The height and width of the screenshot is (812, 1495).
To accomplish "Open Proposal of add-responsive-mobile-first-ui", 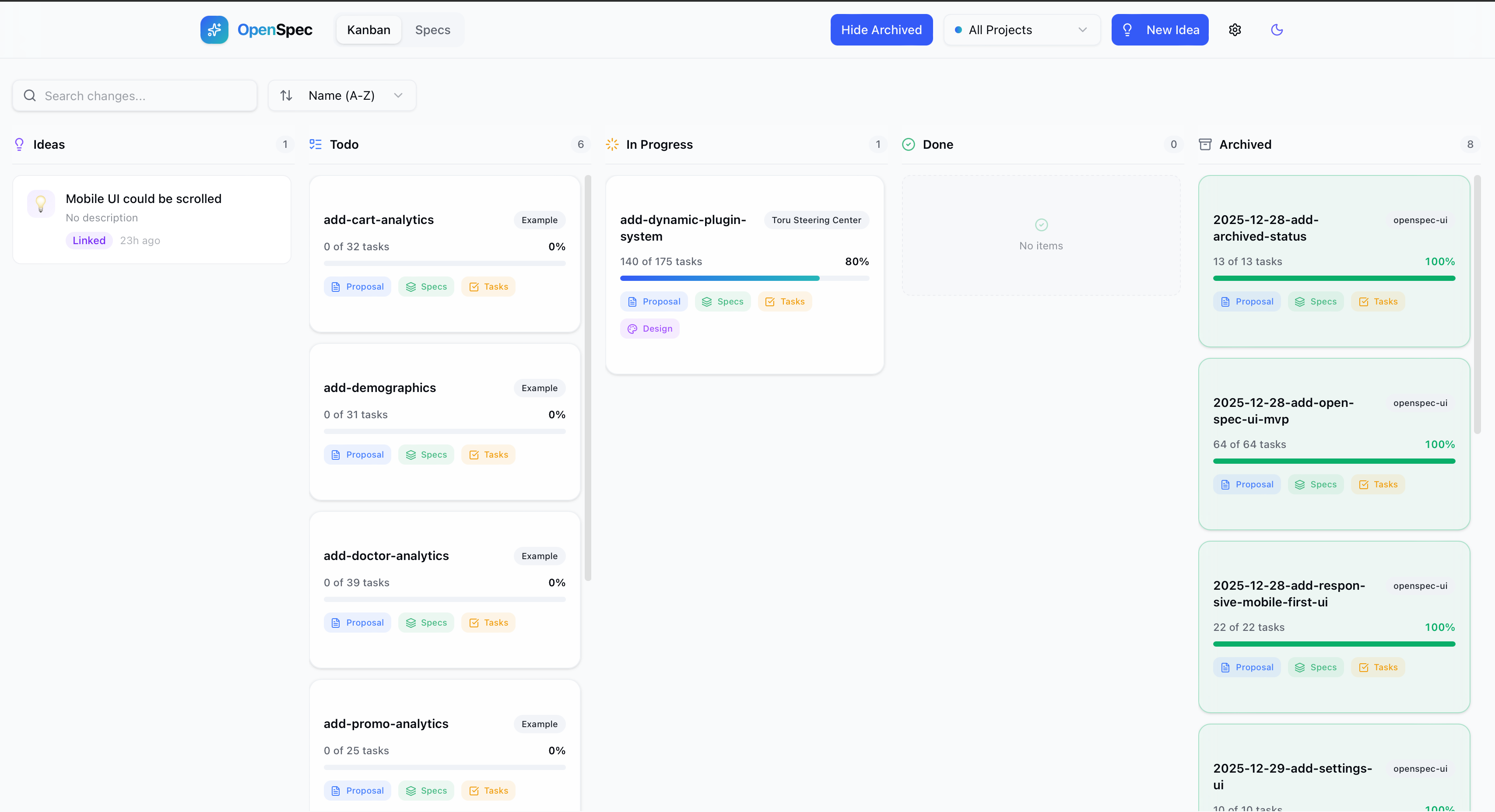I will pyautogui.click(x=1246, y=667).
